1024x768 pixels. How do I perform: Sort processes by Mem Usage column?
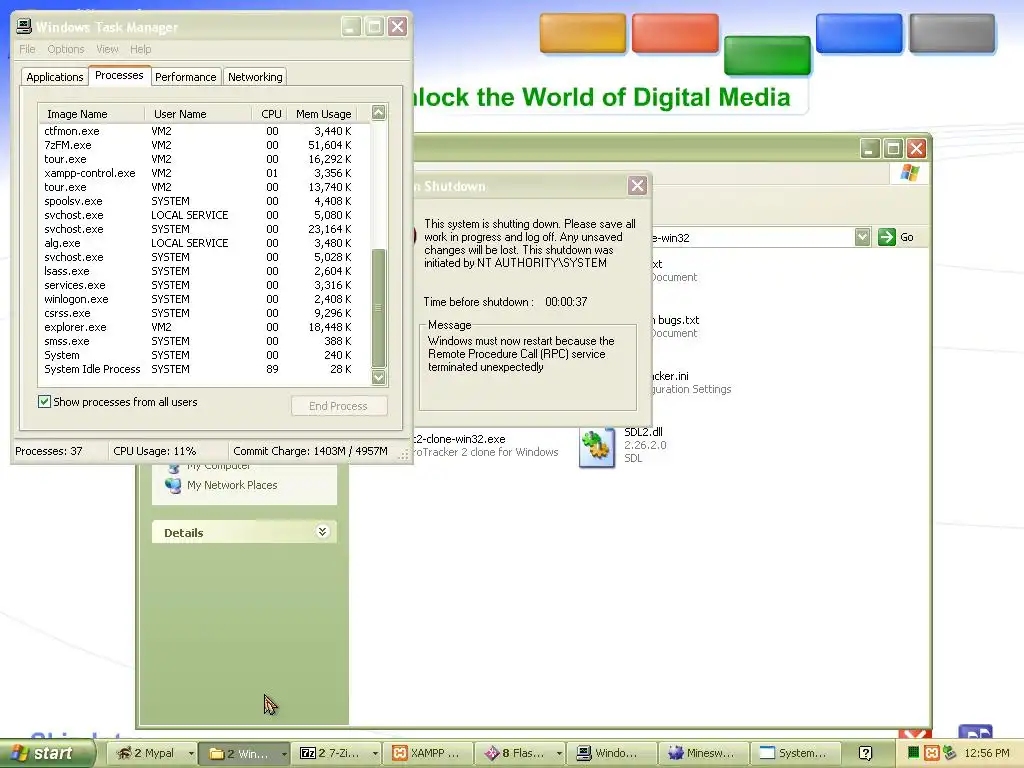click(x=323, y=114)
